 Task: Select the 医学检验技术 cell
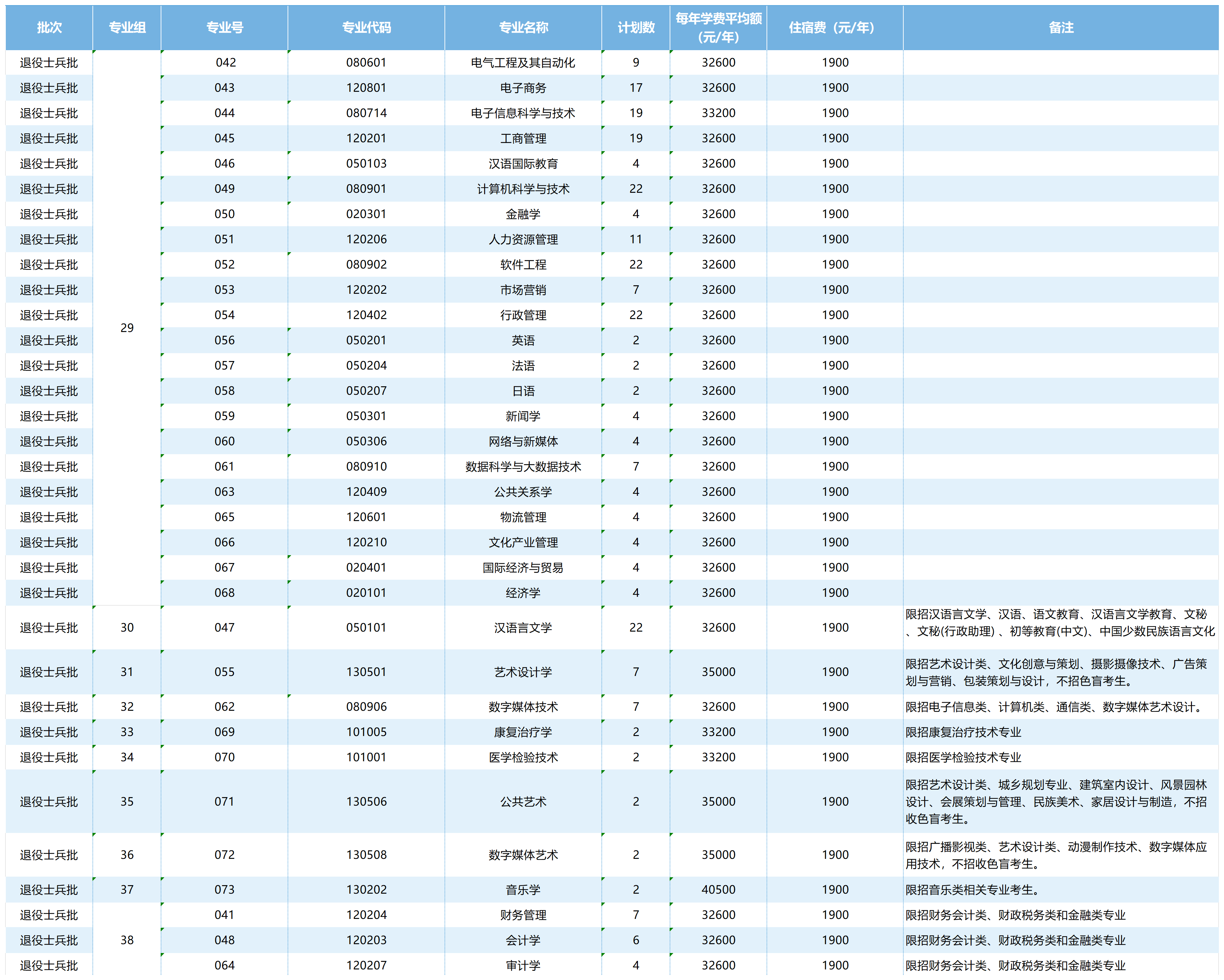click(x=523, y=758)
